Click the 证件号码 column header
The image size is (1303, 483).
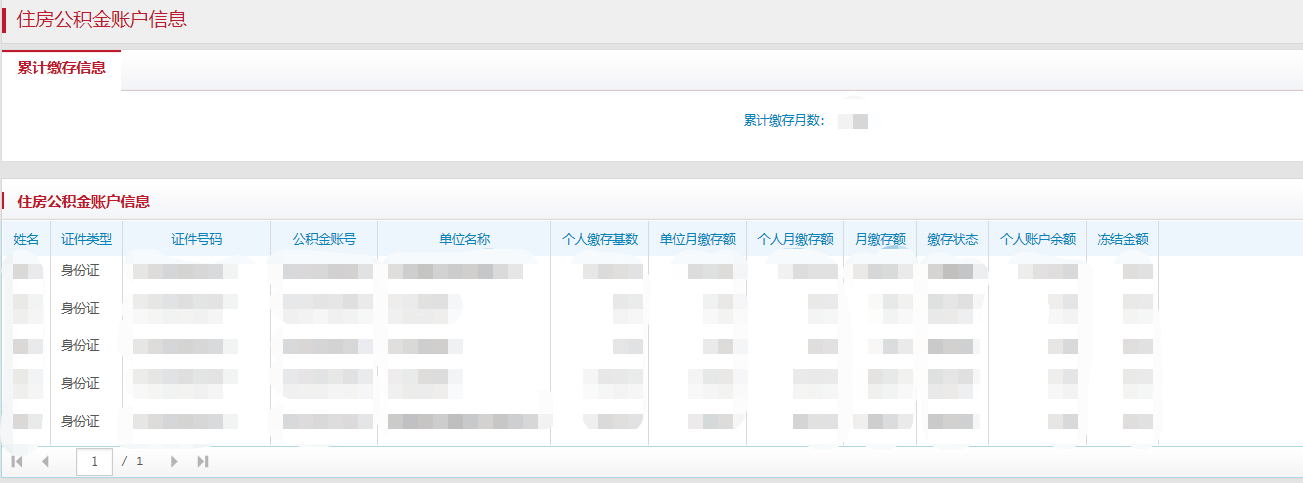coord(196,239)
